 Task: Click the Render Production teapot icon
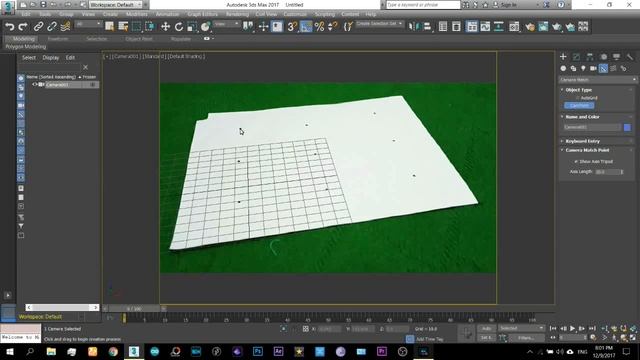click(x=557, y=27)
